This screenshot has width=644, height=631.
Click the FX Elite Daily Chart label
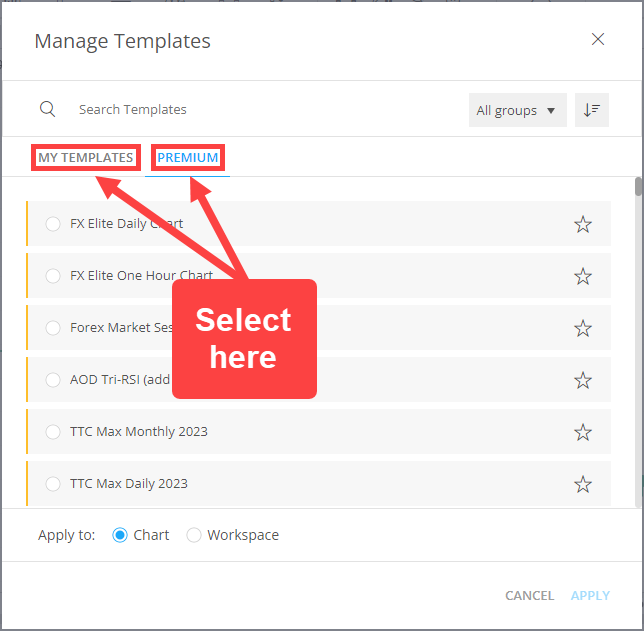coord(126,224)
